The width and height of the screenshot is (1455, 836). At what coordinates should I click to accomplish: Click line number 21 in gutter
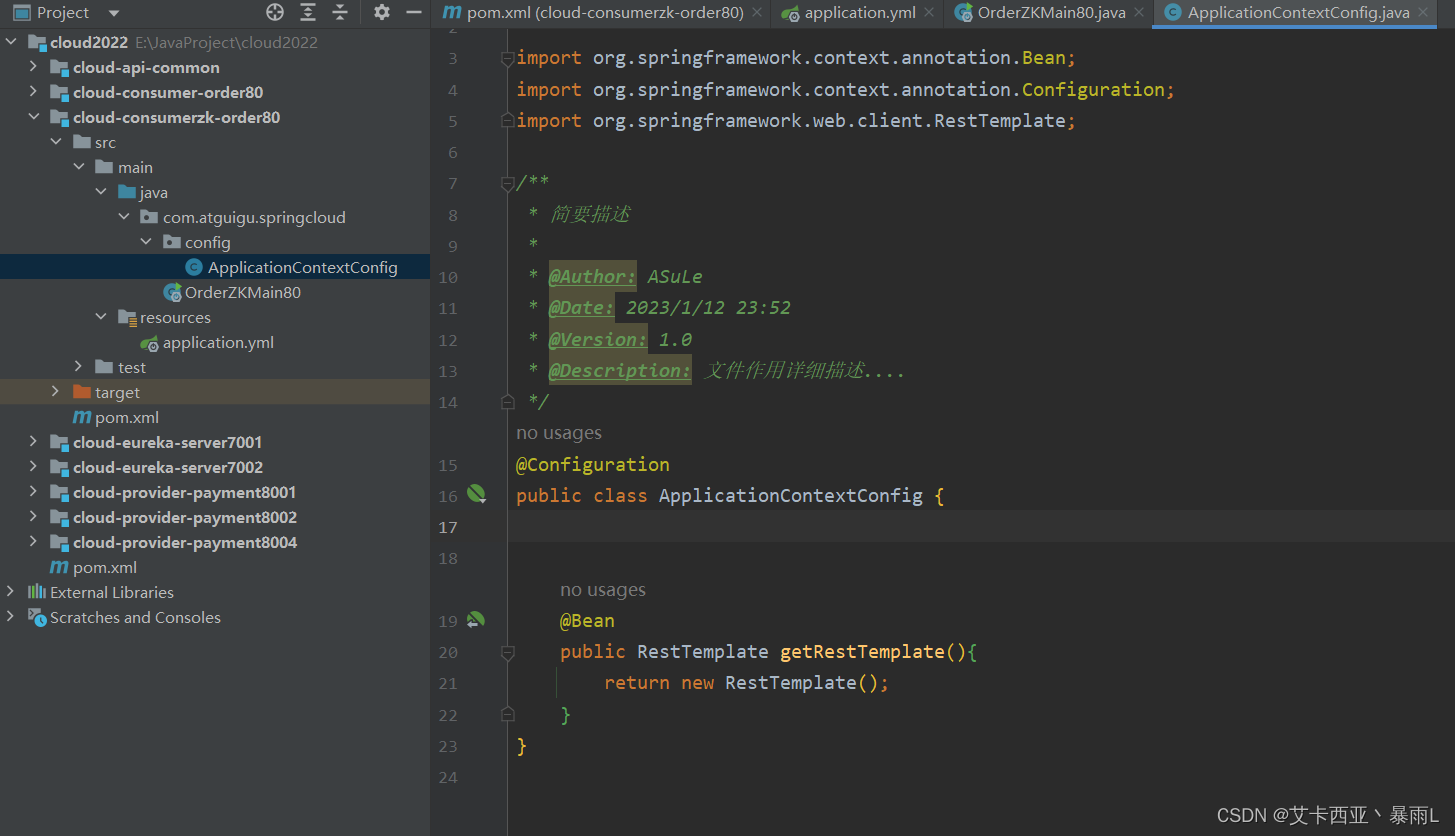click(448, 683)
